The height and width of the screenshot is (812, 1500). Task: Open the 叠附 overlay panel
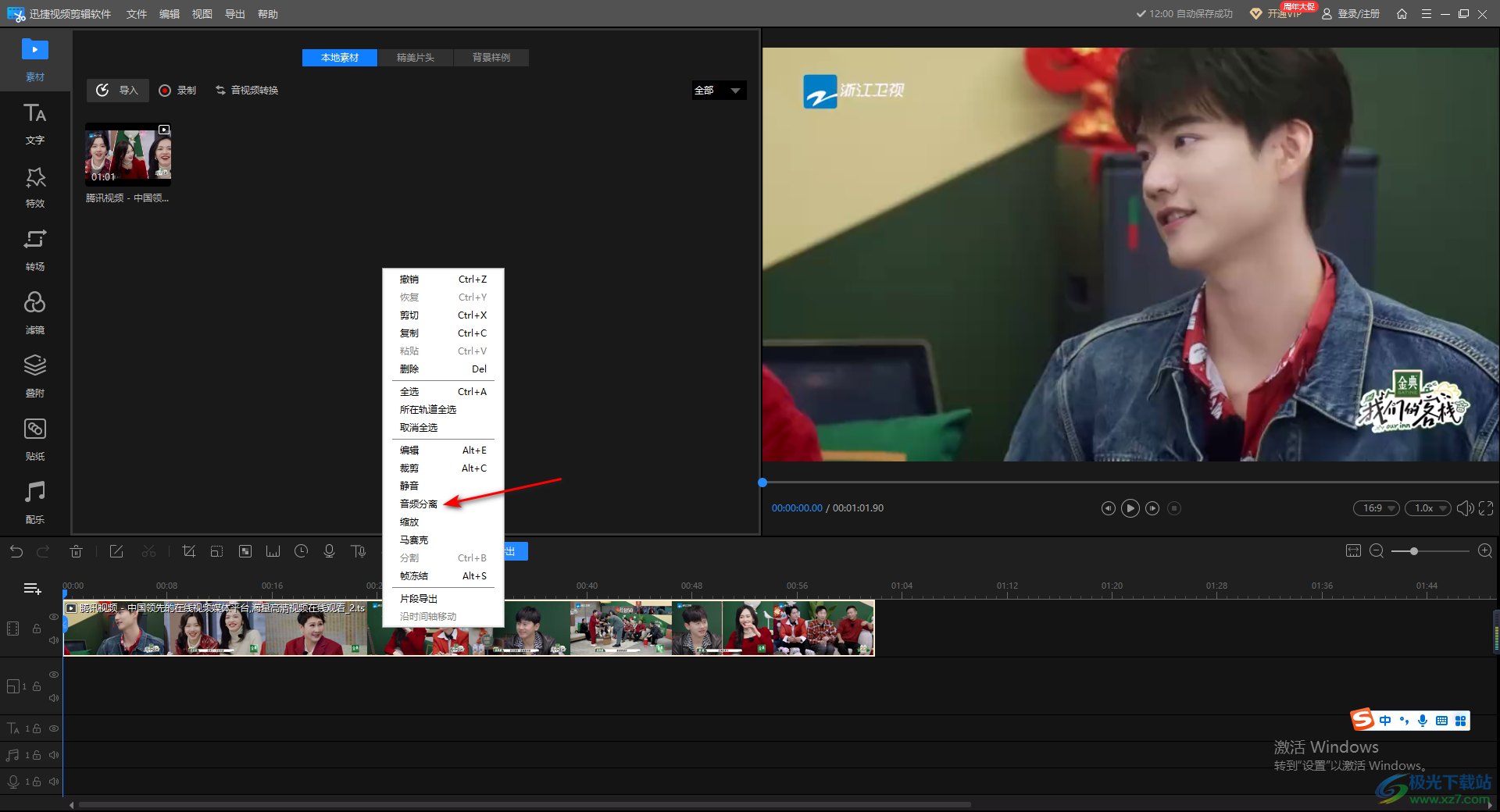[x=34, y=376]
